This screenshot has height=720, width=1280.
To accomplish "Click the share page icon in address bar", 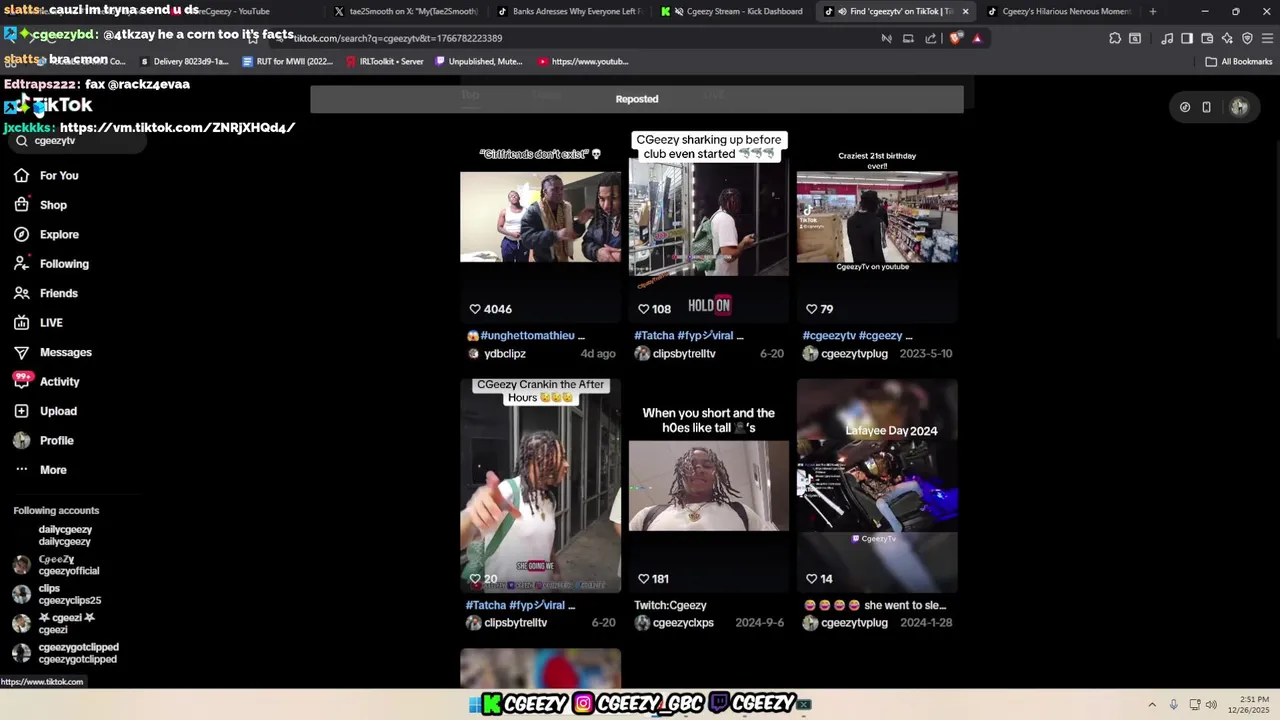I will [x=931, y=38].
